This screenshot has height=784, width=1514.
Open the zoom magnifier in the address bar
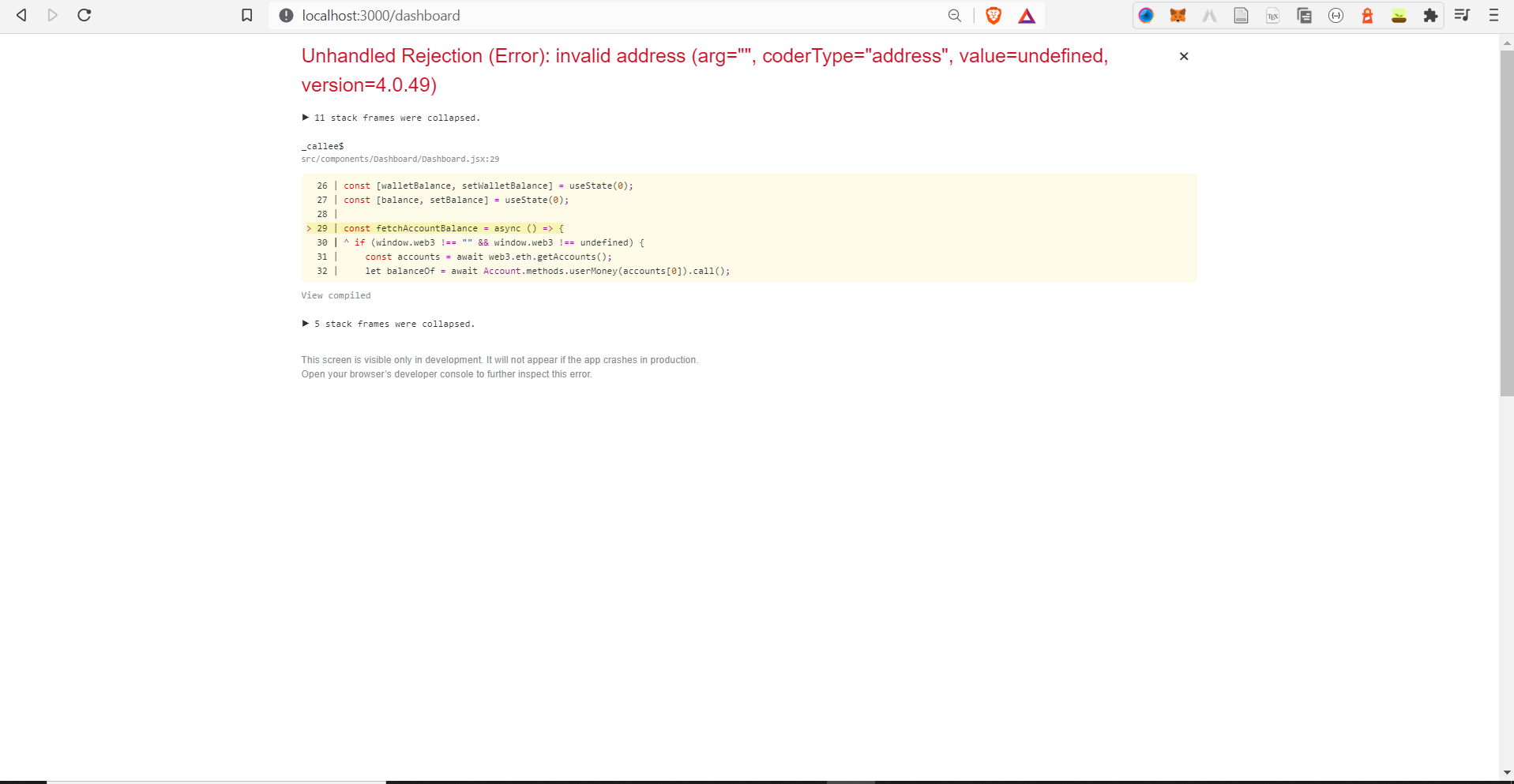coord(955,15)
